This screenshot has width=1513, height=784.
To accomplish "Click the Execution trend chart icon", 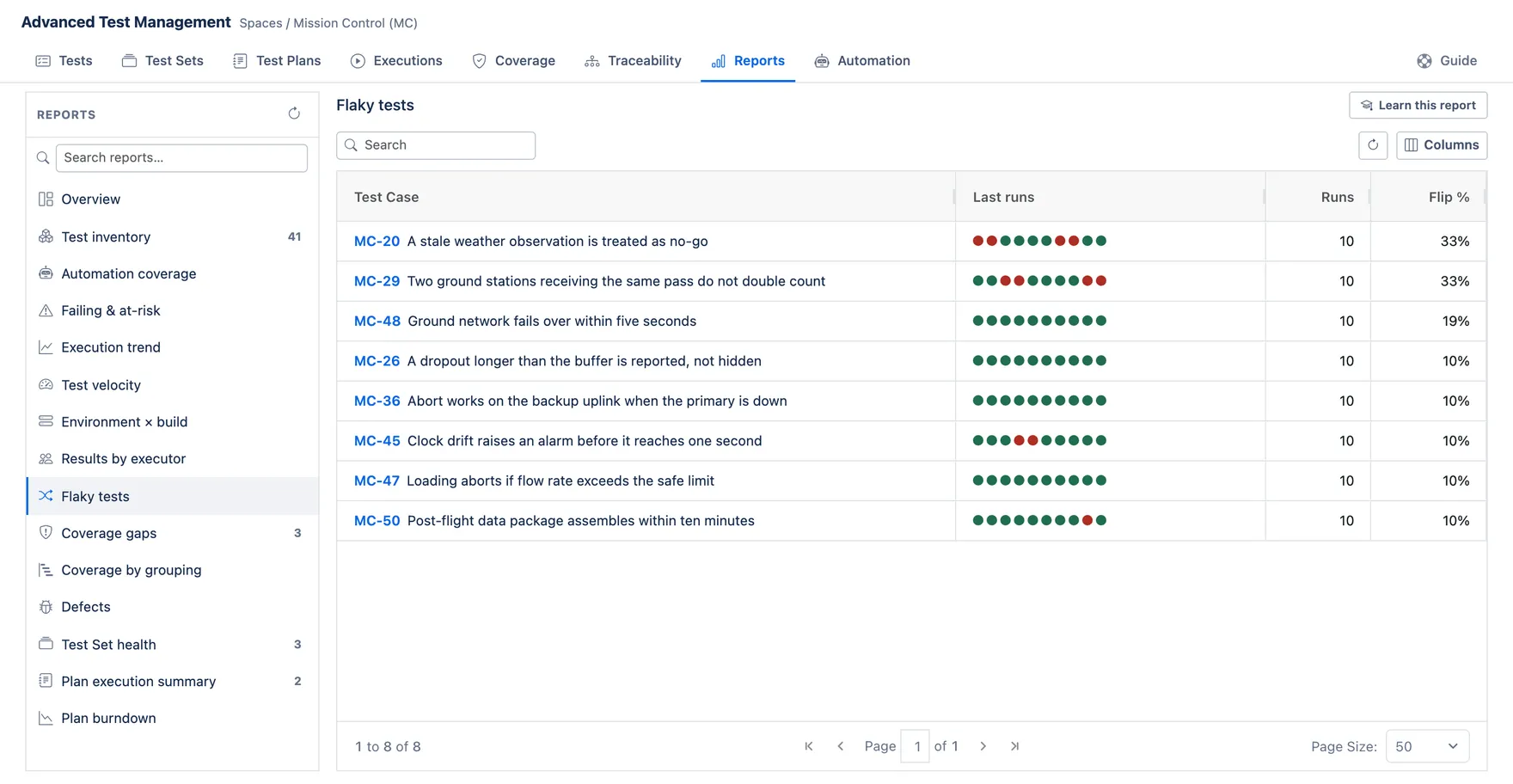I will coord(46,347).
